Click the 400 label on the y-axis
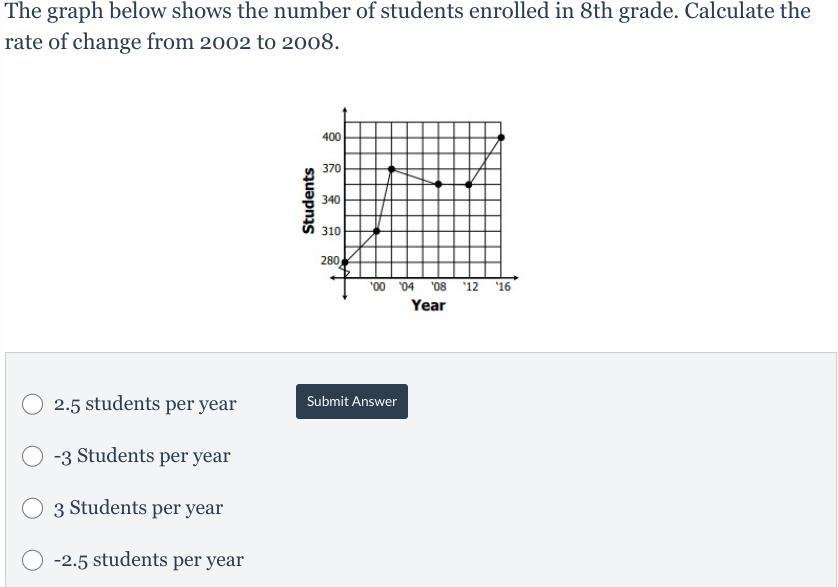This screenshot has height=587, width=838. 331,137
